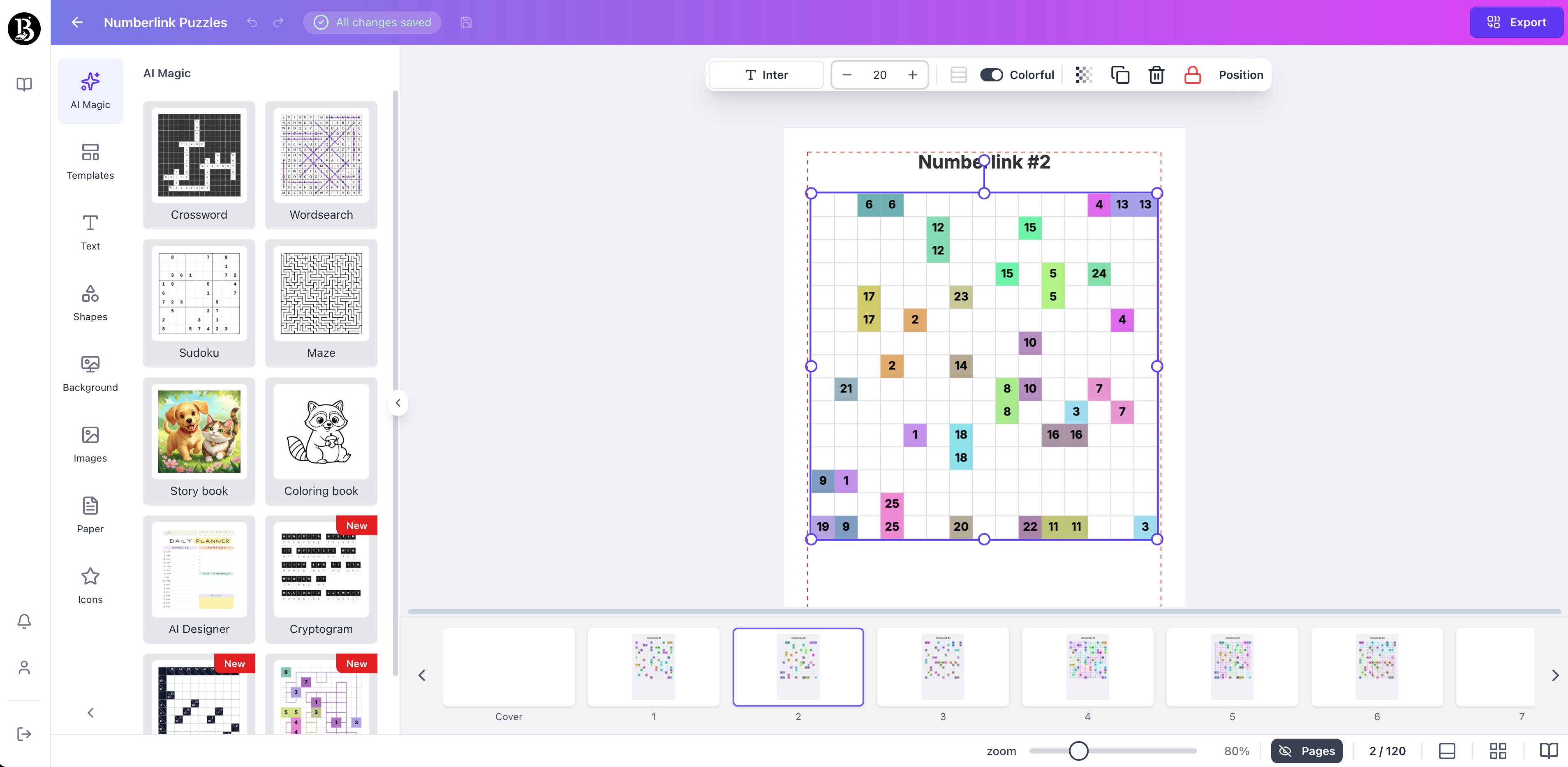
Task: Open the Text panel from the sidebar
Action: [90, 232]
